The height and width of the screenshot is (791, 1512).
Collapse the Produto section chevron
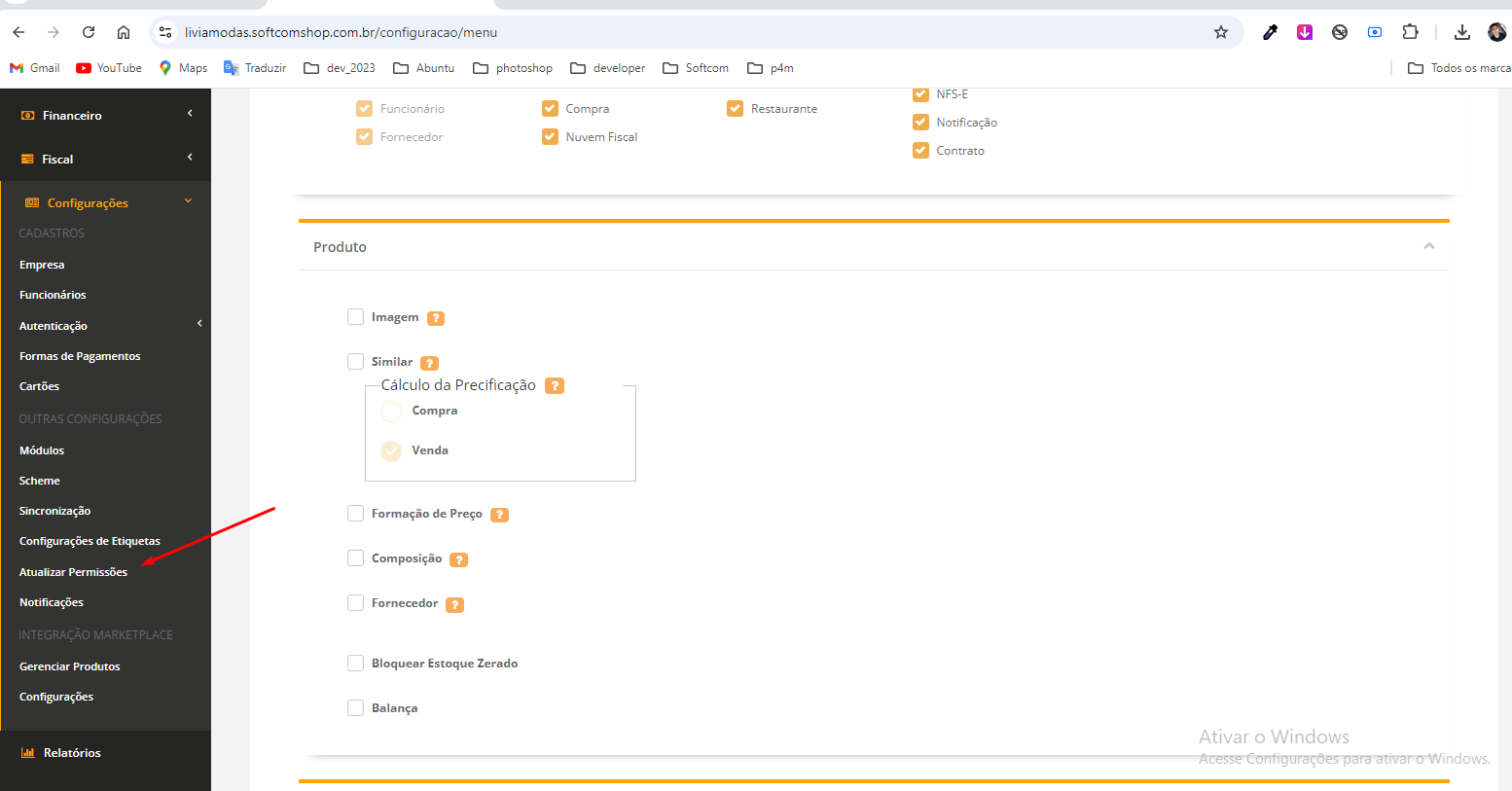1428,246
